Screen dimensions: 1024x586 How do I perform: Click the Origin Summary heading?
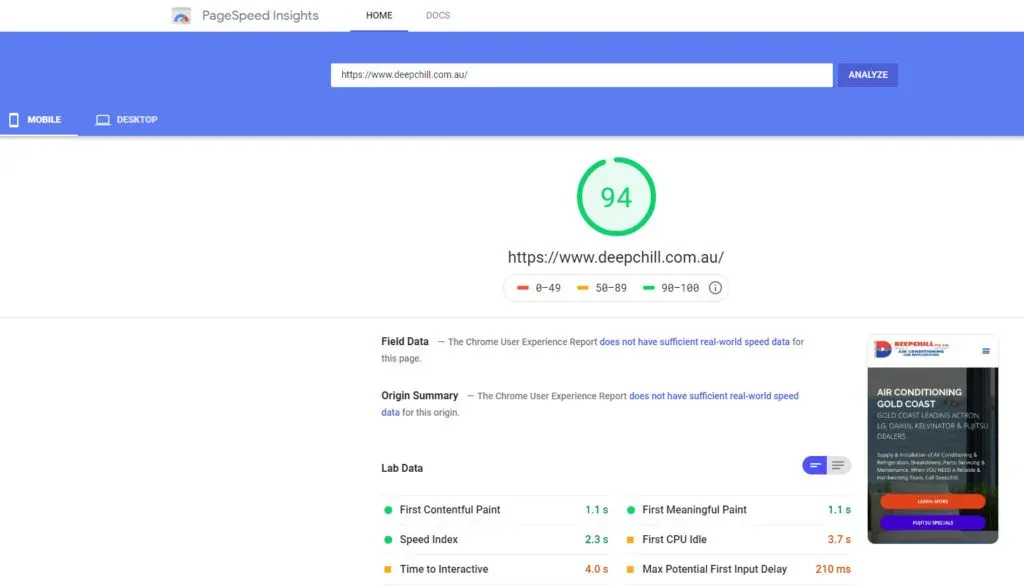(419, 395)
